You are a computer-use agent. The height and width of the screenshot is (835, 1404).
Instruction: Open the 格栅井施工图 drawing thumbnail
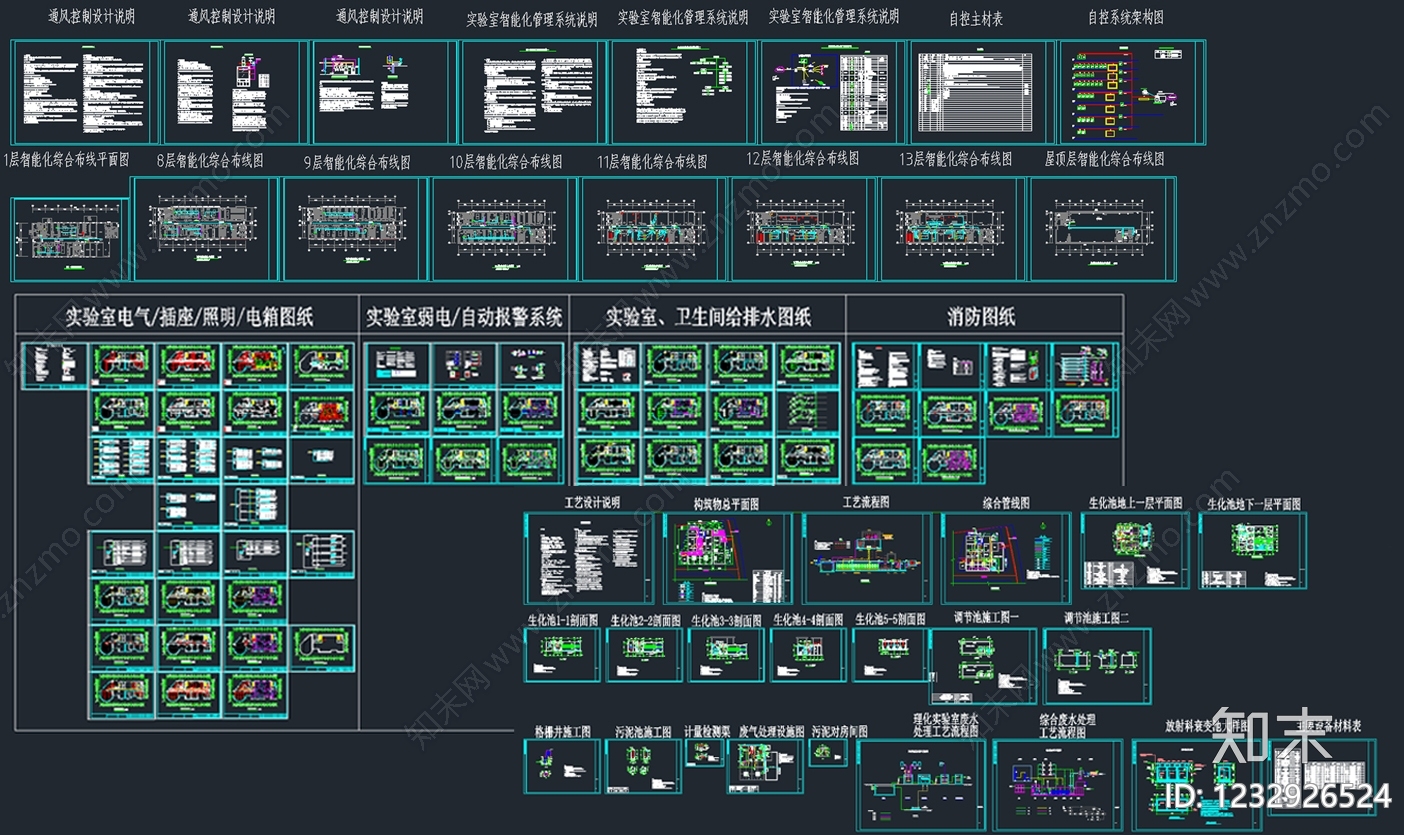point(562,767)
